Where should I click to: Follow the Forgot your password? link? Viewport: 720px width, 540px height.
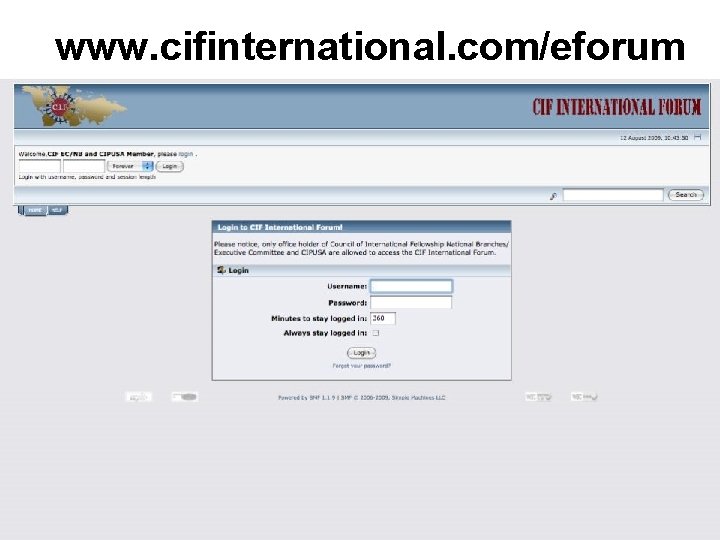click(361, 366)
